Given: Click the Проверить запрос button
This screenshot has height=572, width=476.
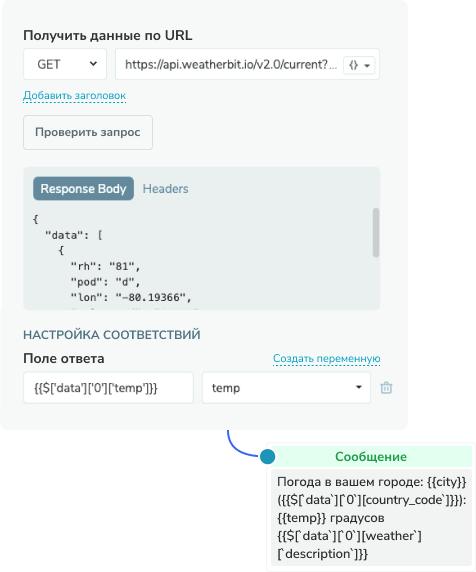Looking at the screenshot, I should coord(88,132).
